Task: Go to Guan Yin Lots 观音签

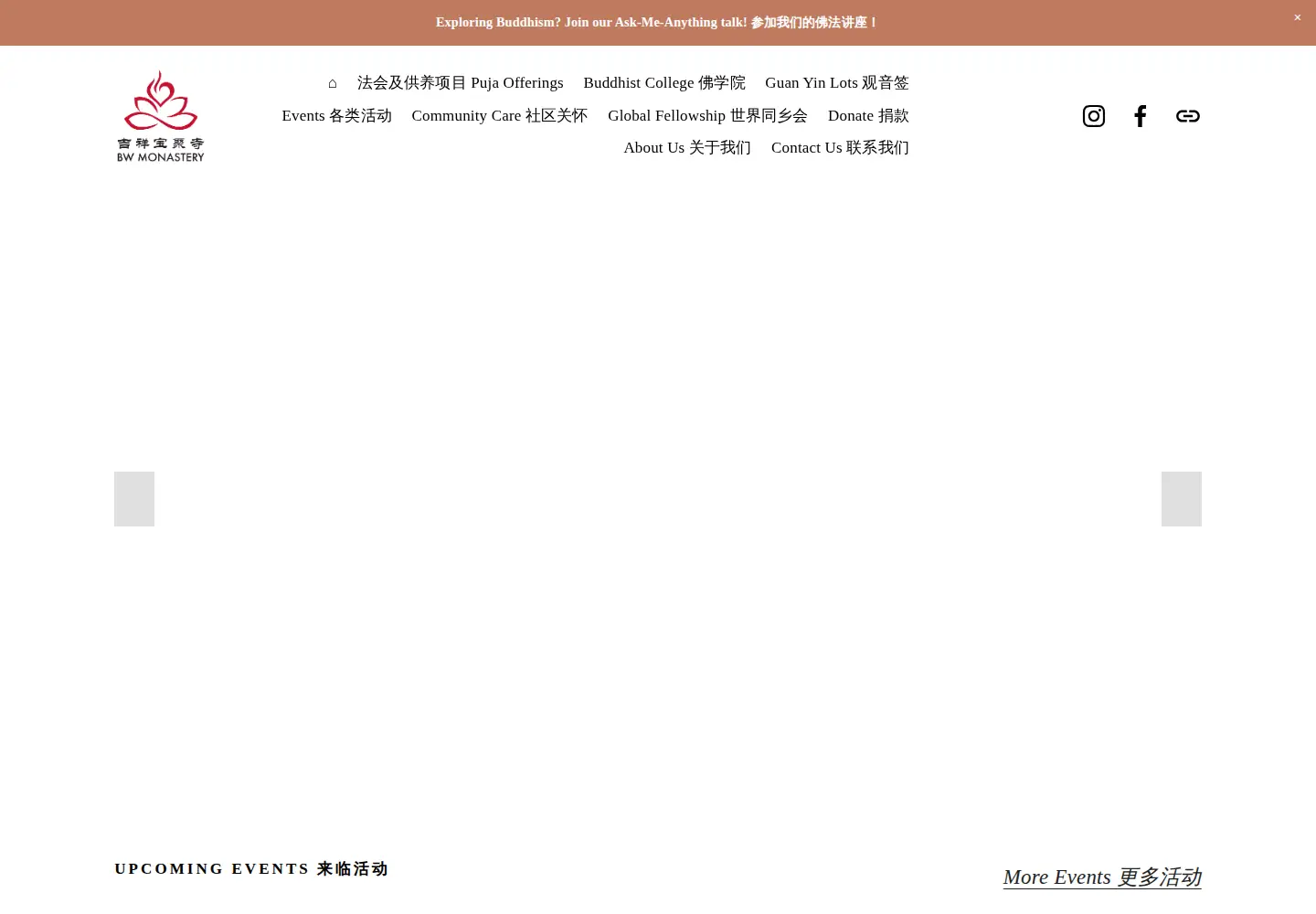Action: tap(837, 83)
